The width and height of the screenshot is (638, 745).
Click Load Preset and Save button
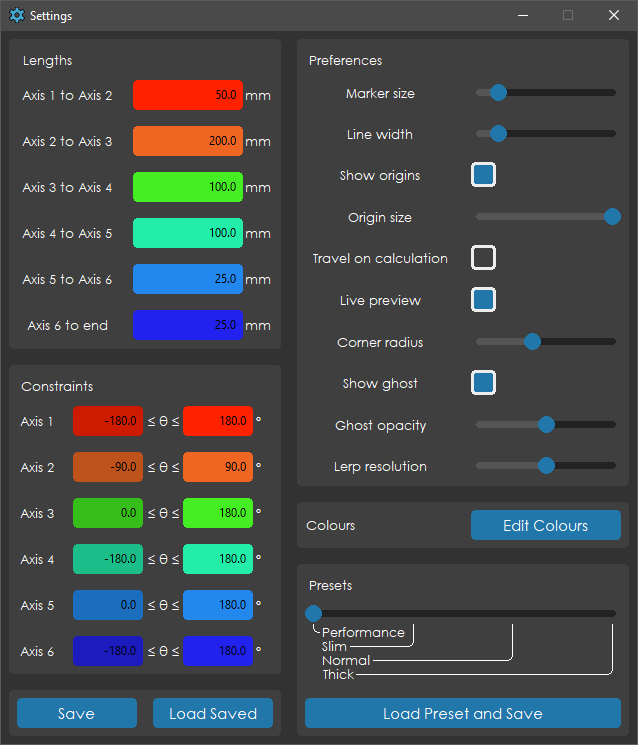[x=462, y=713]
